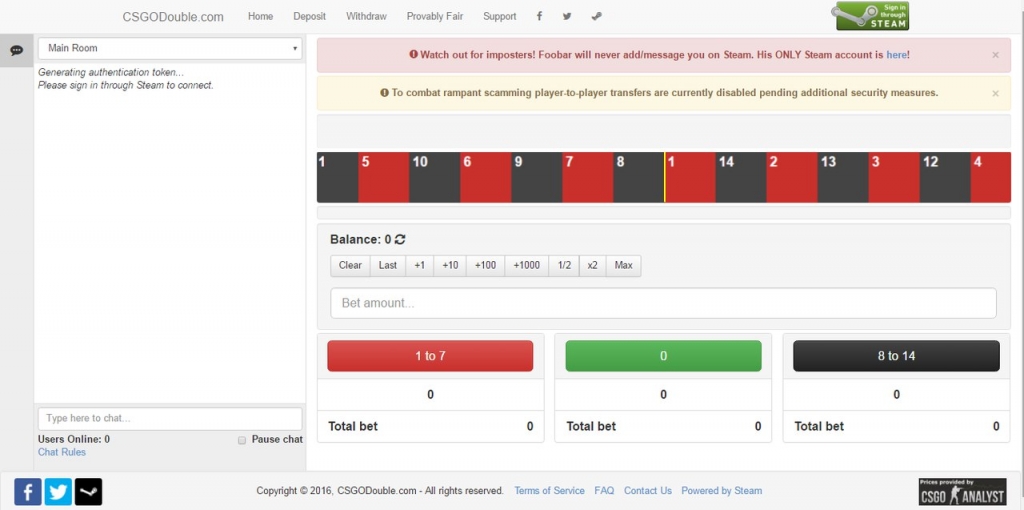
Task: Open the Provably Fair page
Action: coord(434,16)
